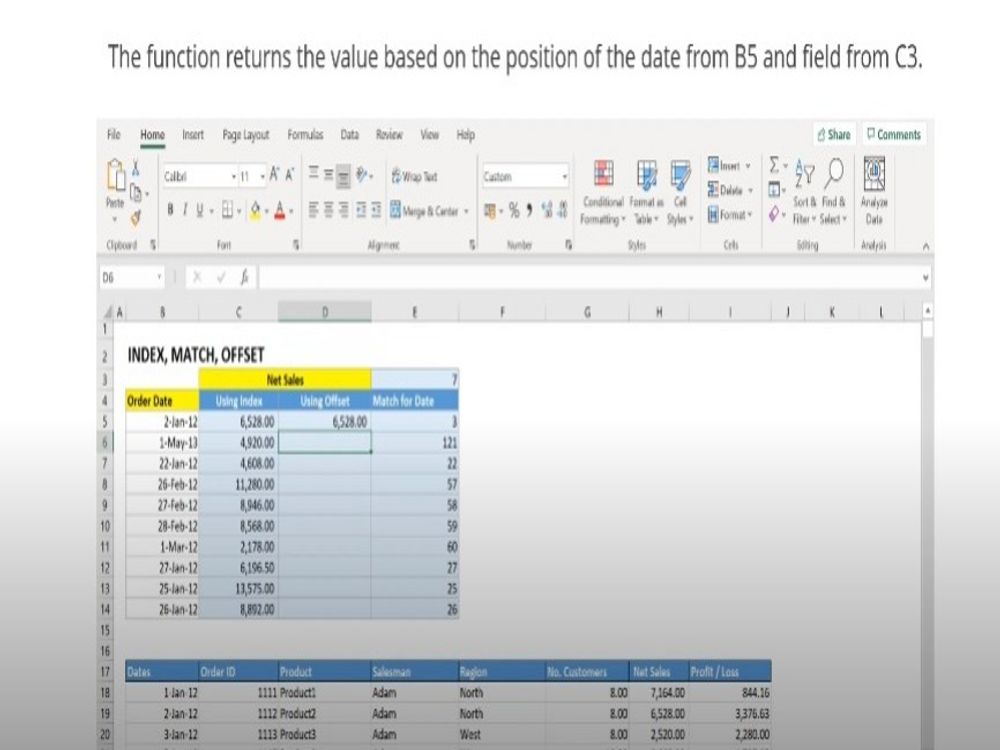The image size is (1000, 750).
Task: Switch to the Data tab
Action: [x=349, y=135]
